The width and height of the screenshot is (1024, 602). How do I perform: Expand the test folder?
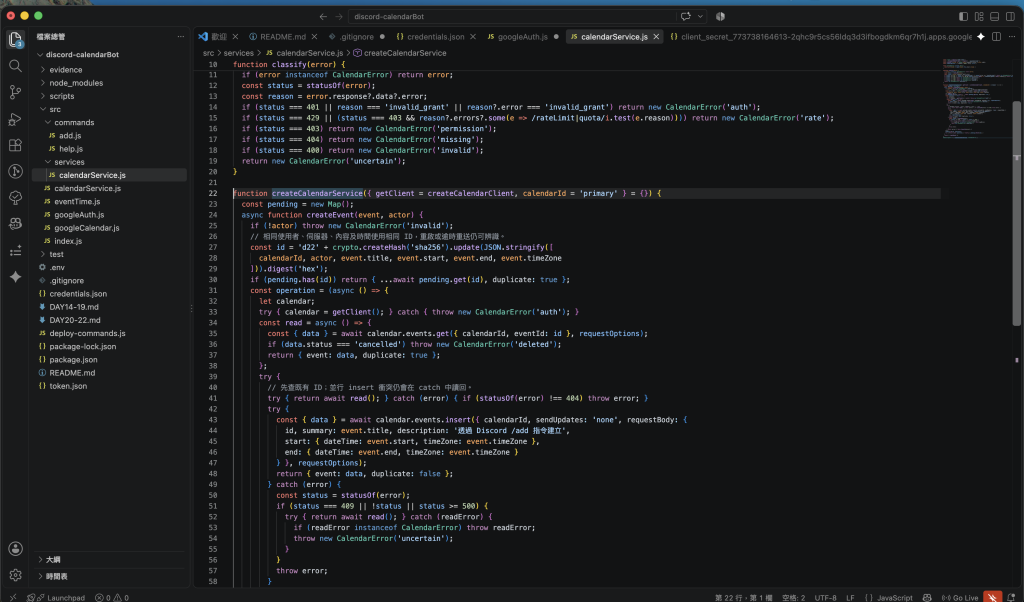point(110,254)
